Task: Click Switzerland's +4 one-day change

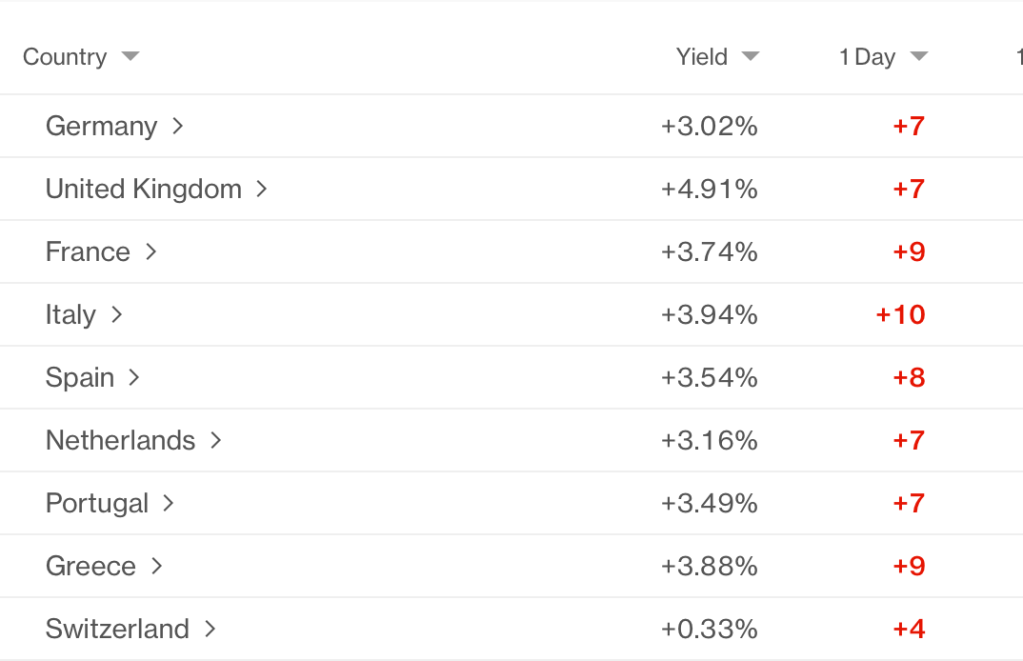Action: [908, 629]
